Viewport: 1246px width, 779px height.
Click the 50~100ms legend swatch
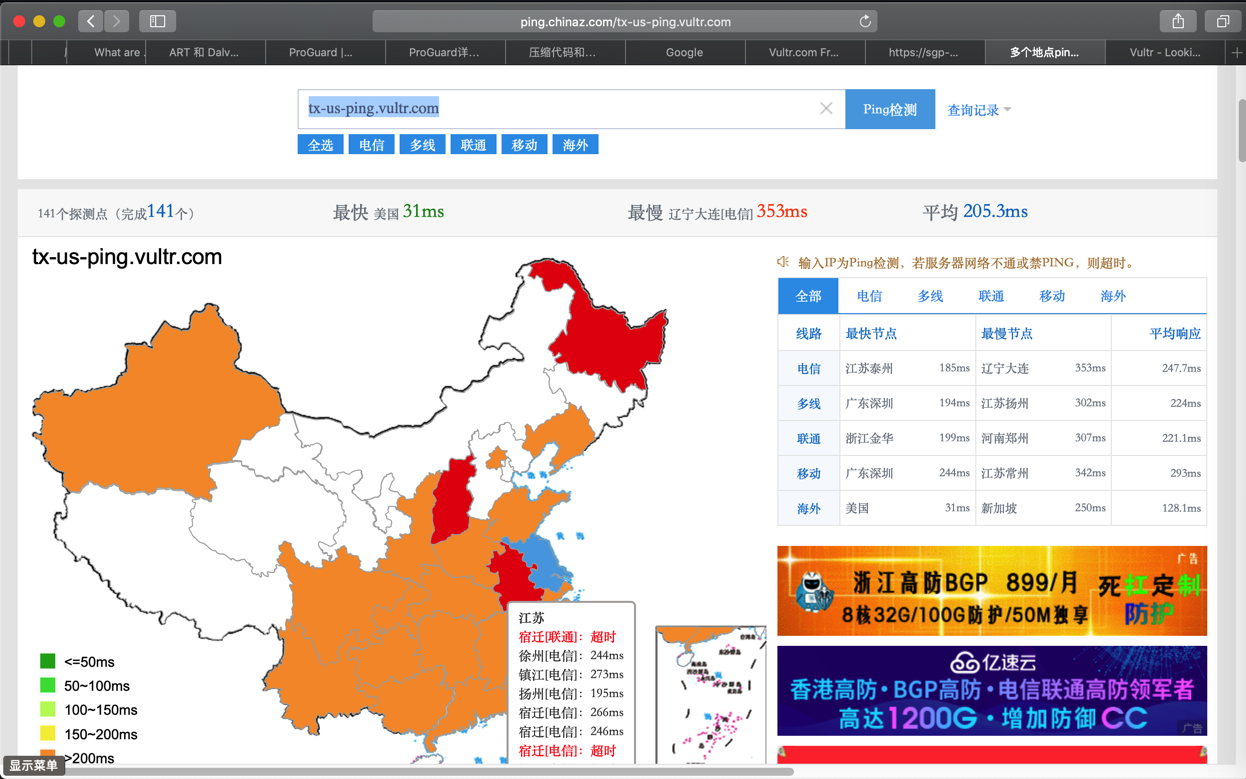[x=47, y=685]
